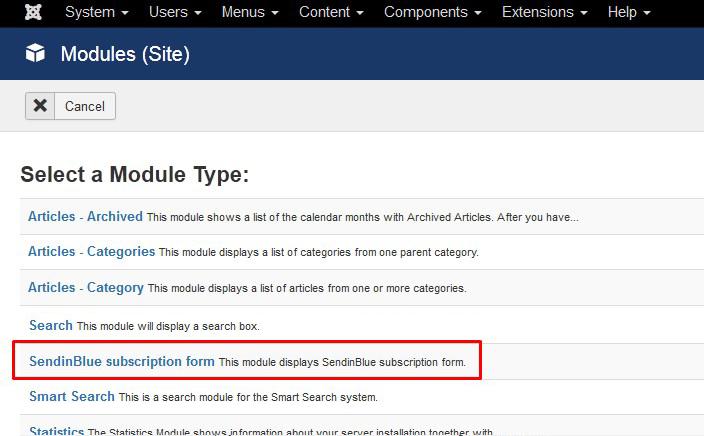Choose the Smart Search module type
The width and height of the screenshot is (704, 436).
click(x=72, y=397)
